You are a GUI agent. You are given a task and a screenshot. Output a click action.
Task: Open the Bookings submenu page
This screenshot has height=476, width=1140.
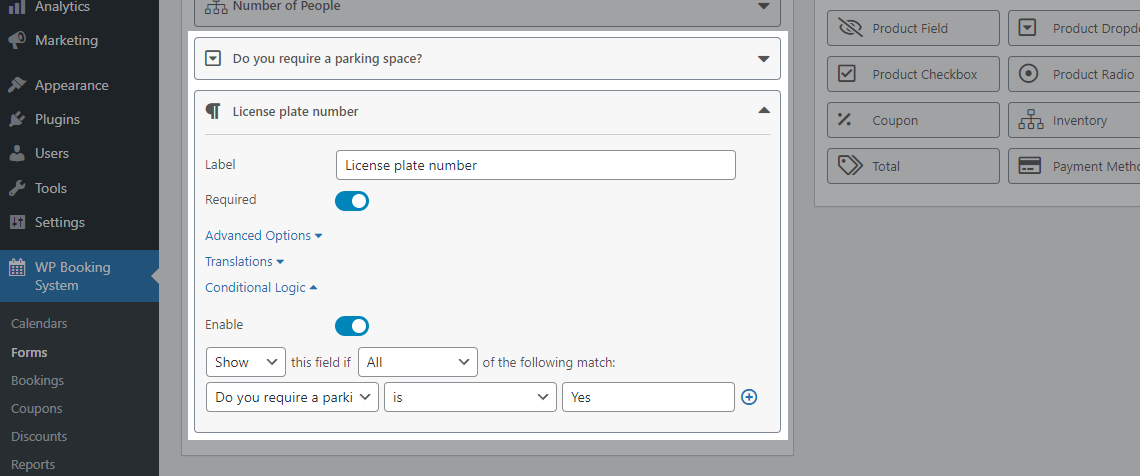[x=37, y=380]
